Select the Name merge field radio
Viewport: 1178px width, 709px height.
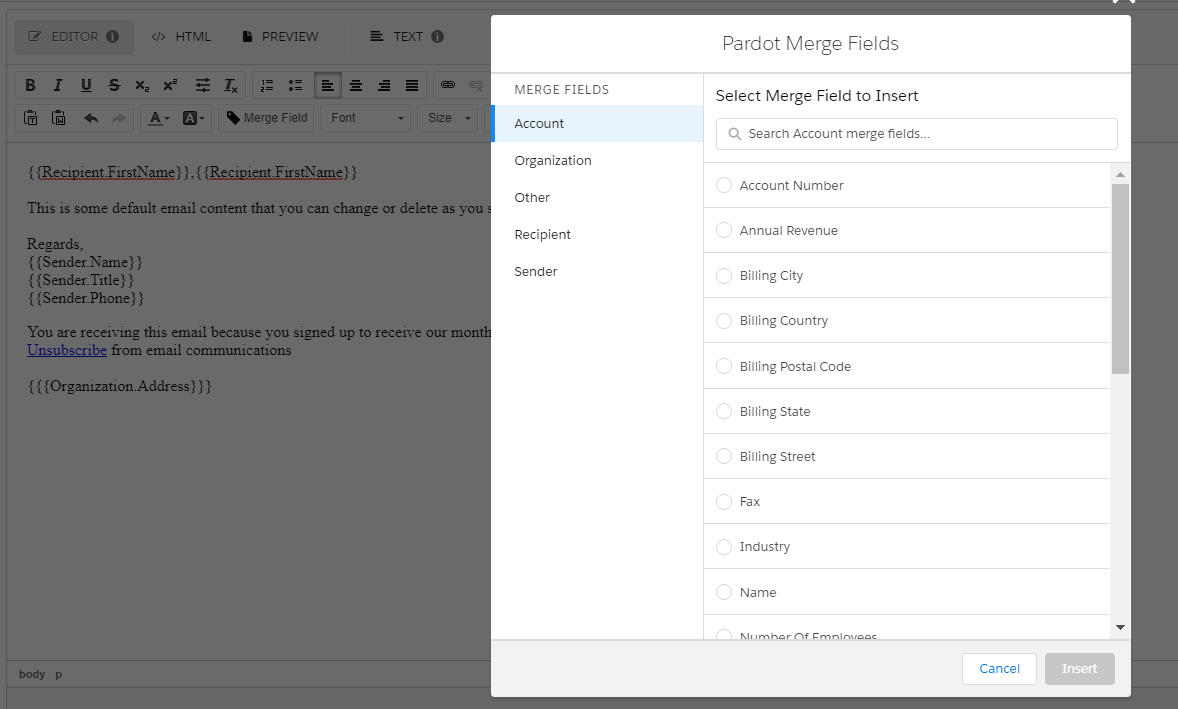pos(723,592)
